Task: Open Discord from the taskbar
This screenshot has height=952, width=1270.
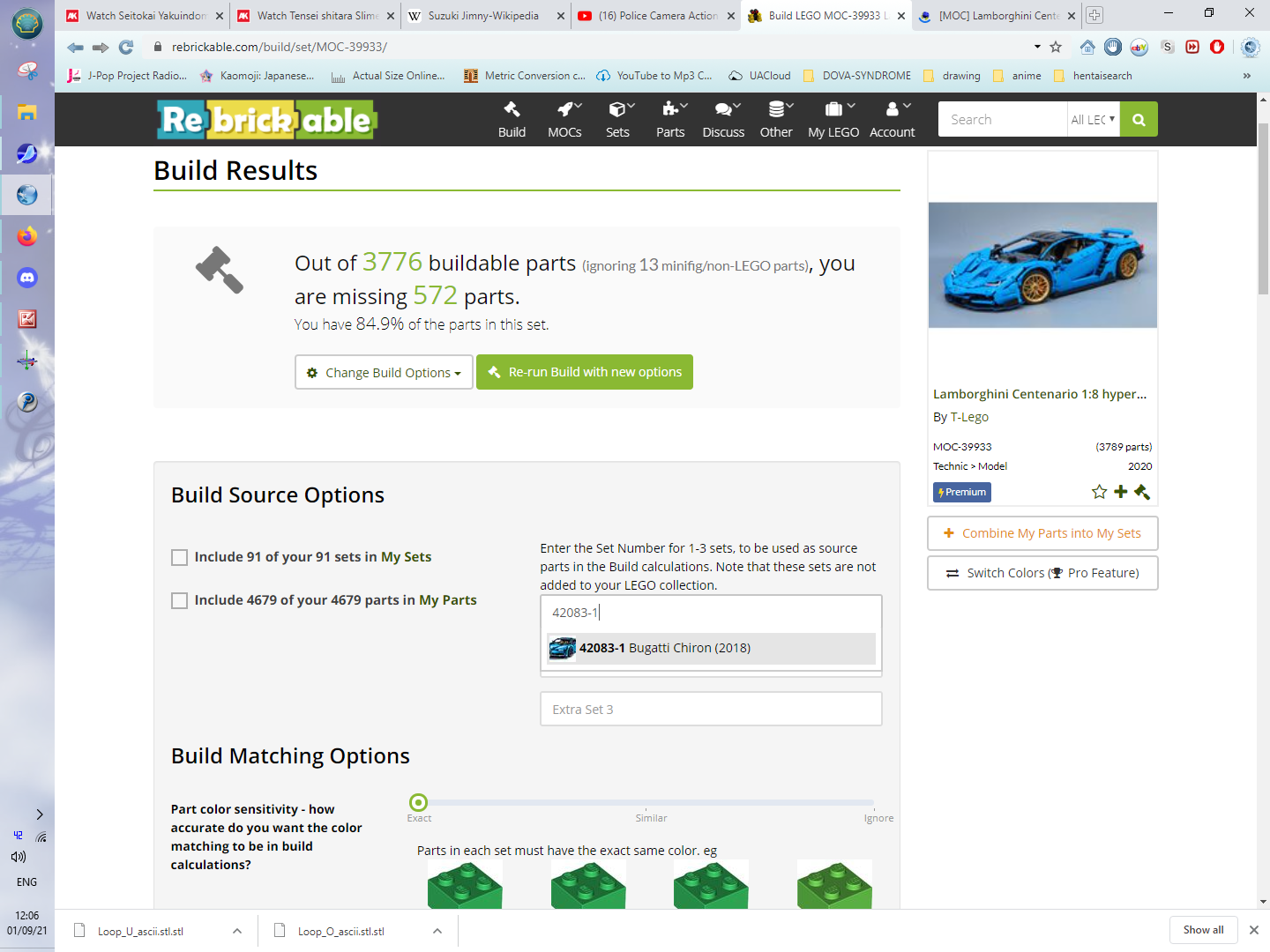Action: pyautogui.click(x=27, y=278)
